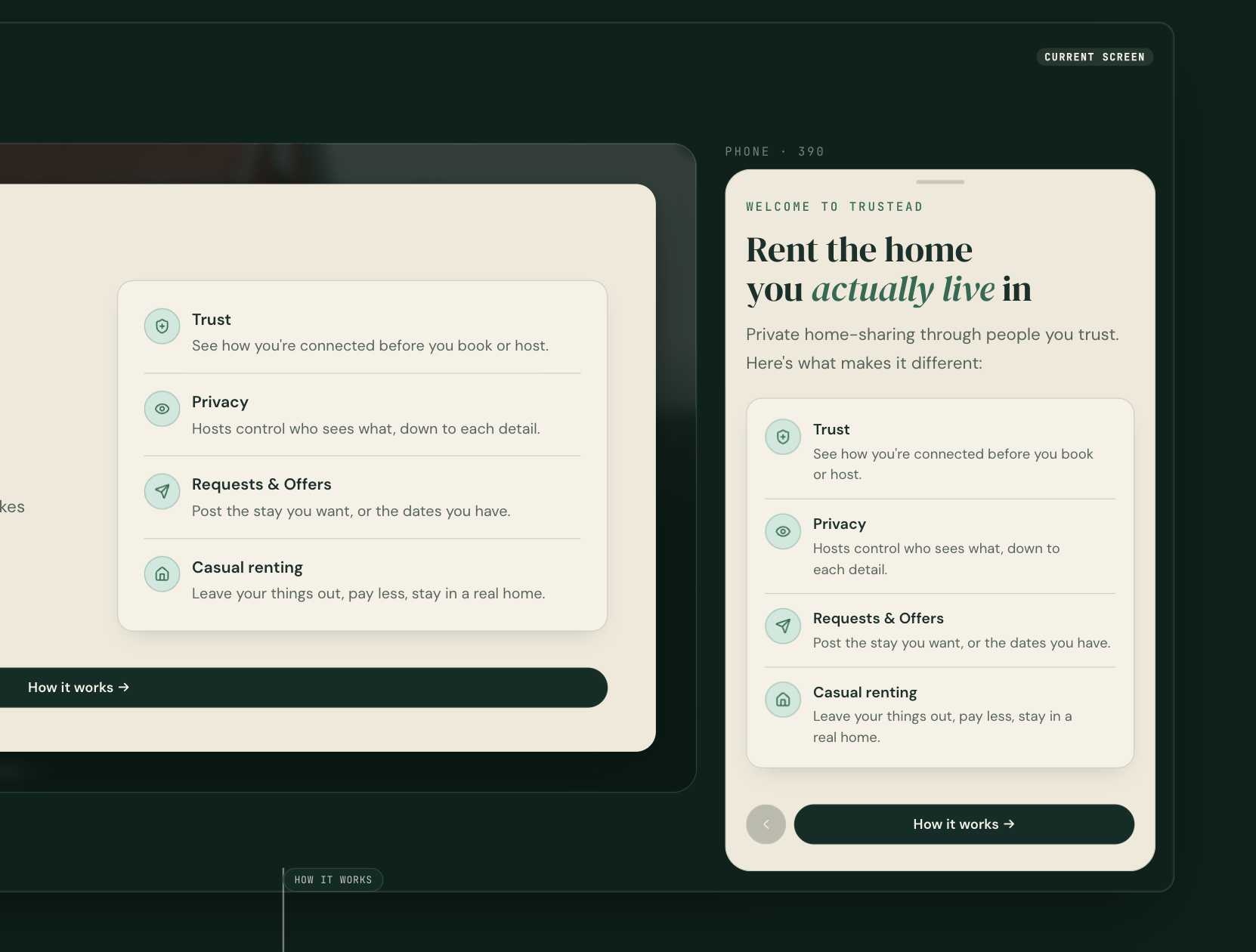This screenshot has height=952, width=1256.
Task: Click 'Hosts control who sees what' description in desktop card
Action: (x=366, y=428)
